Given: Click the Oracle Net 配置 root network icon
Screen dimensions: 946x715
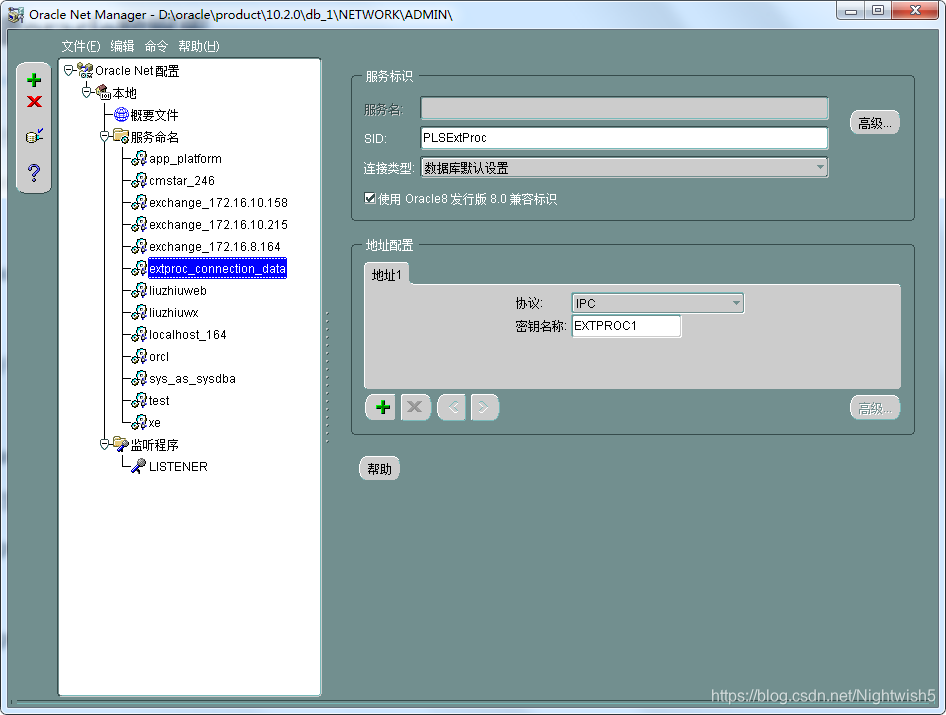Looking at the screenshot, I should 85,71.
